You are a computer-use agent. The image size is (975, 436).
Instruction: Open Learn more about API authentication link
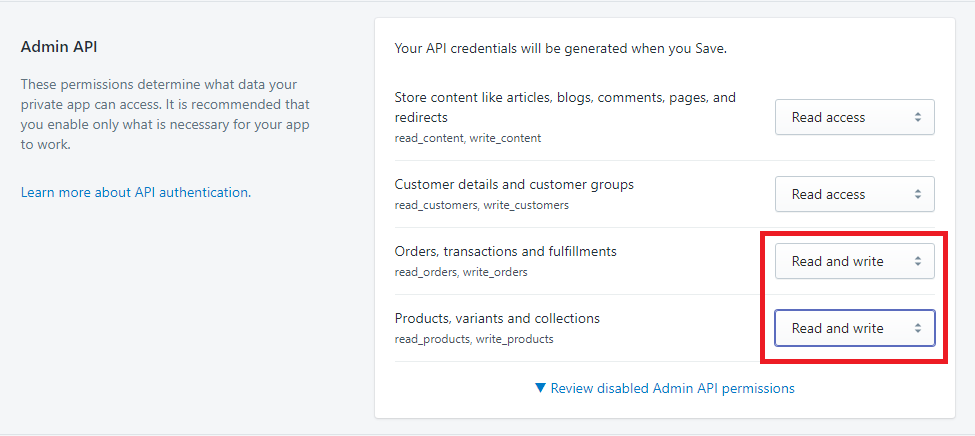tap(136, 192)
